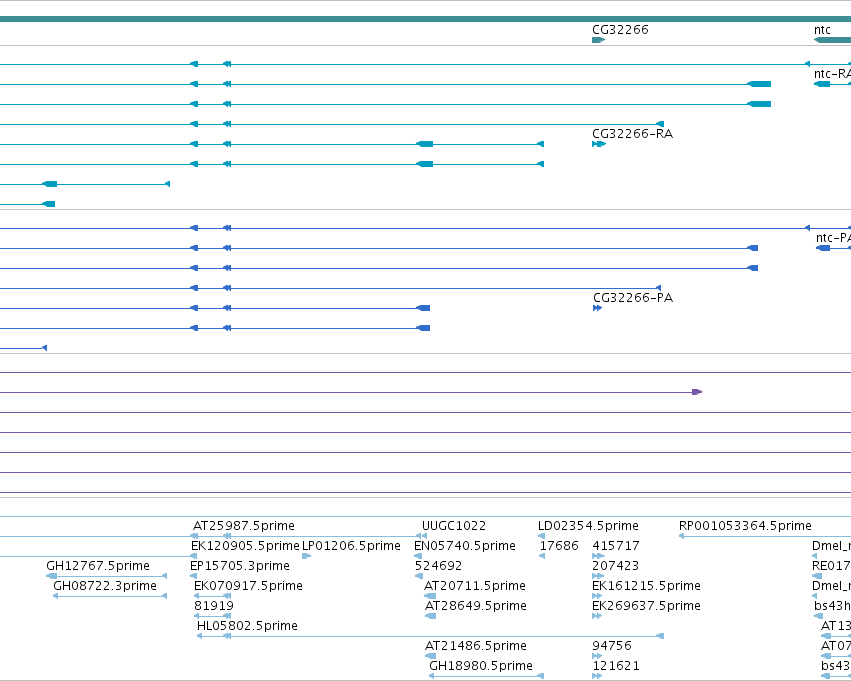
Task: Click the 415717 feature label
Action: [616, 545]
